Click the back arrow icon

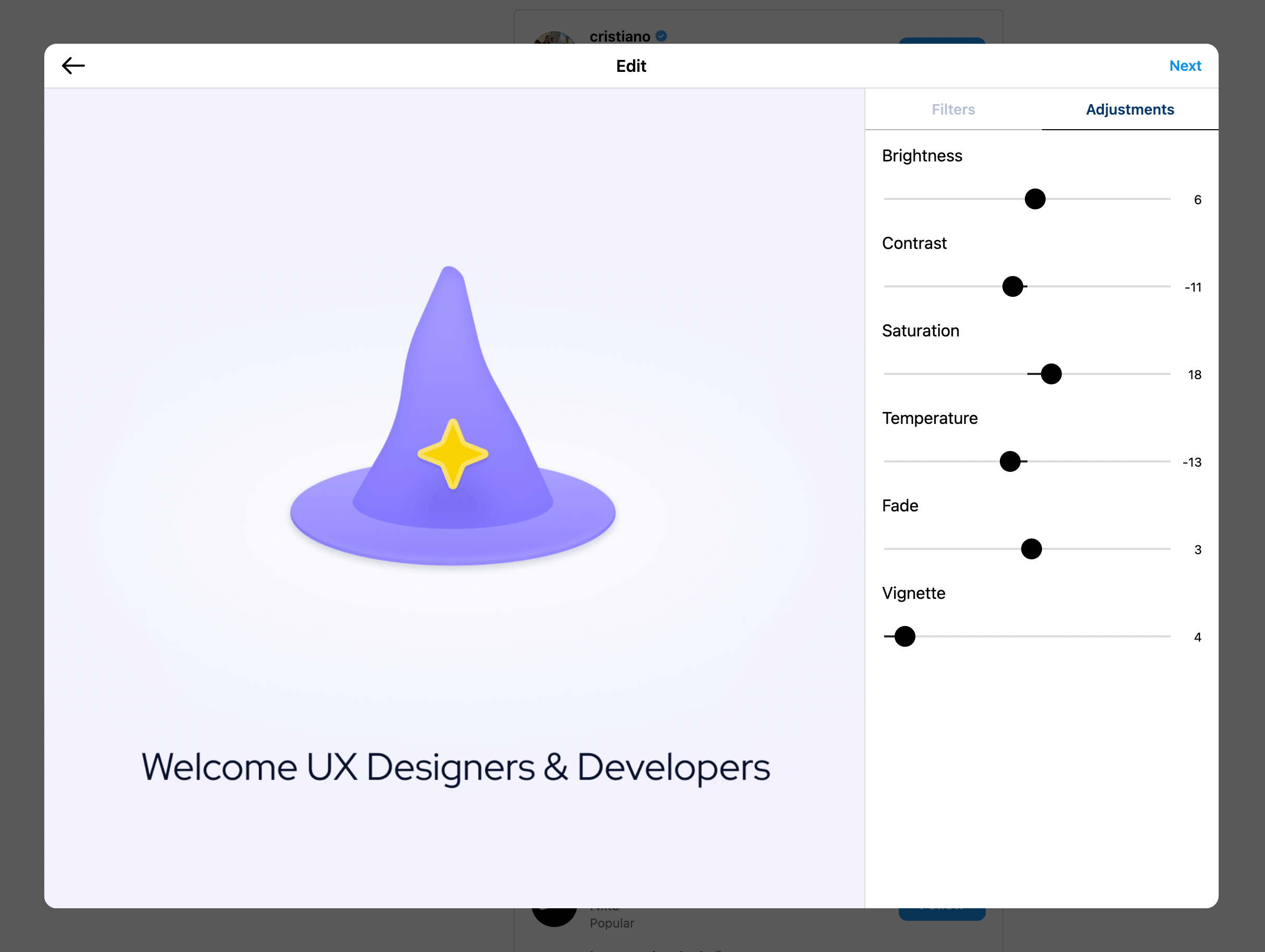73,66
